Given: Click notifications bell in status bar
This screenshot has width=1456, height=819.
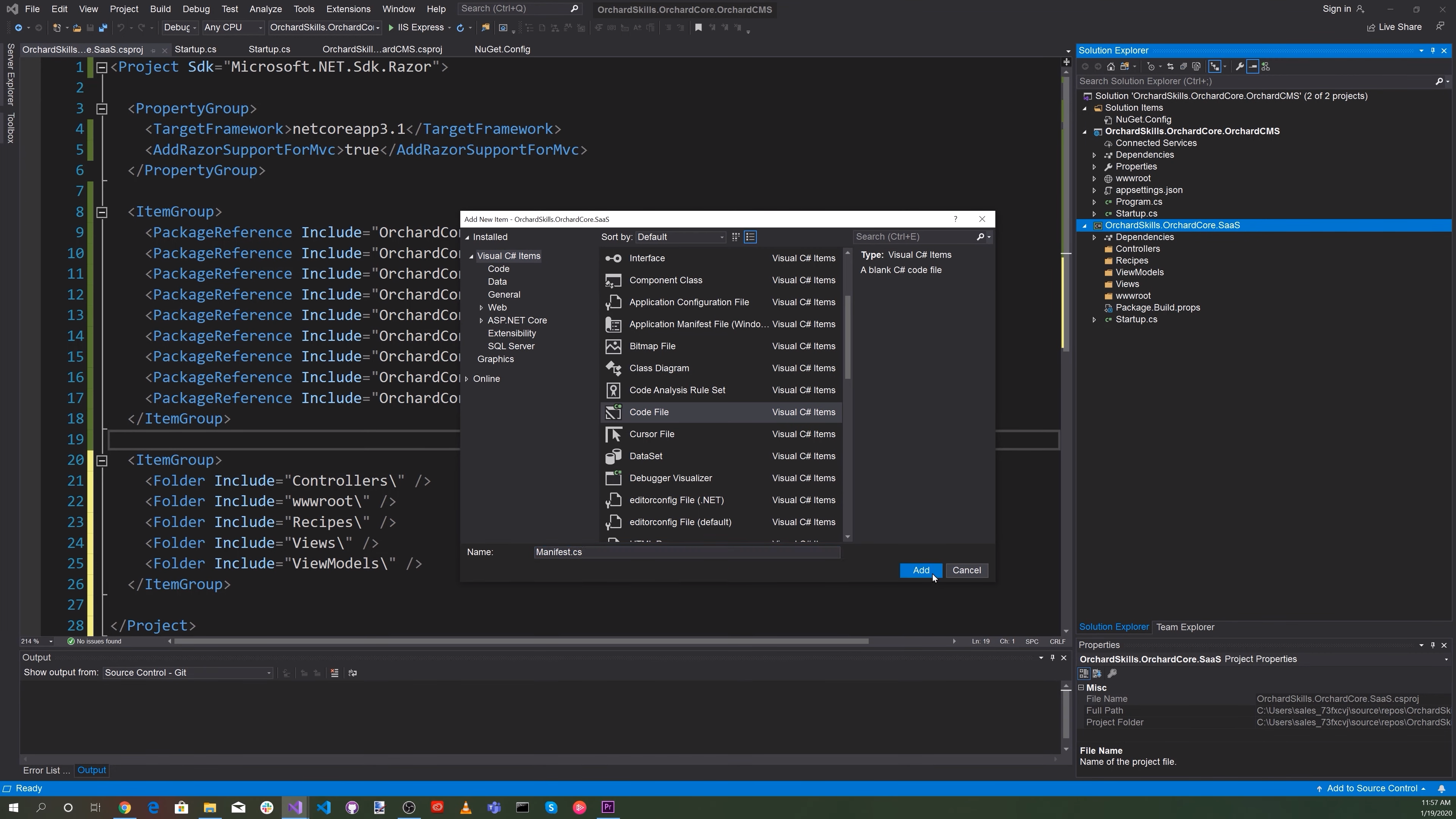Looking at the screenshot, I should (1441, 789).
